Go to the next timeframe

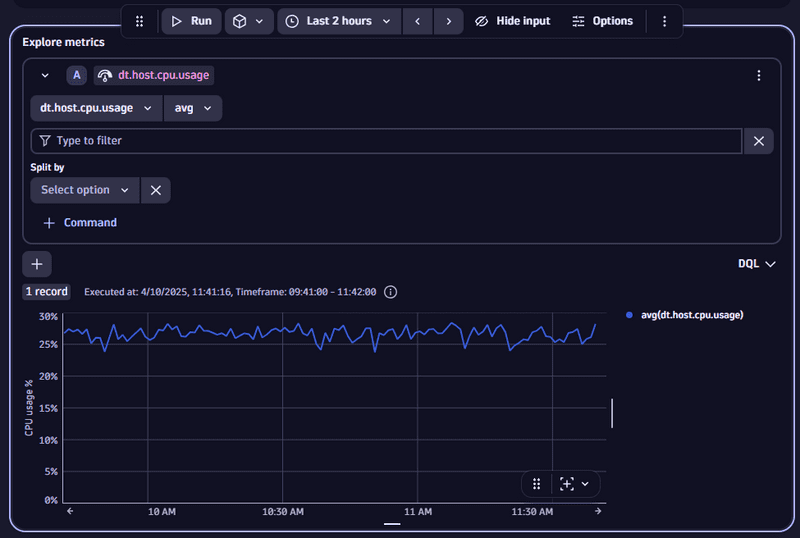coord(448,21)
